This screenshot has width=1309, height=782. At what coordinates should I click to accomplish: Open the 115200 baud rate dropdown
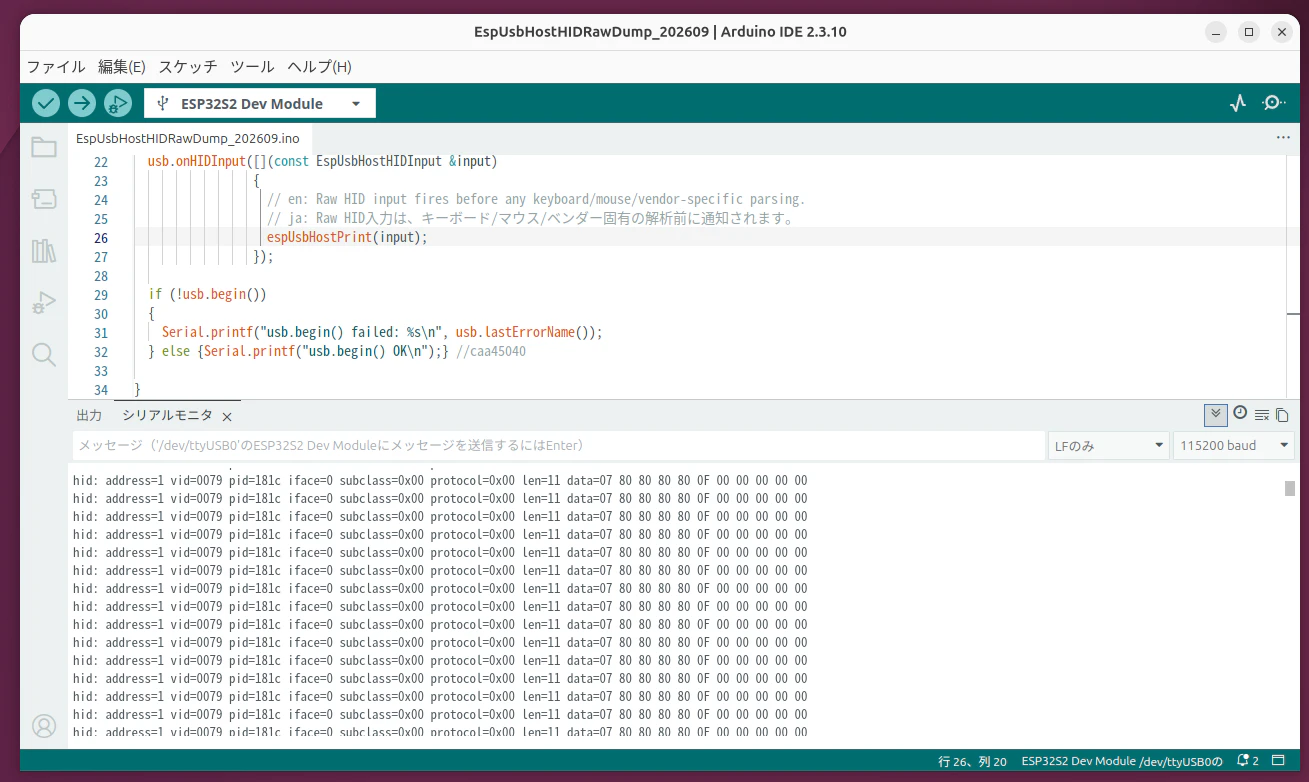point(1233,445)
